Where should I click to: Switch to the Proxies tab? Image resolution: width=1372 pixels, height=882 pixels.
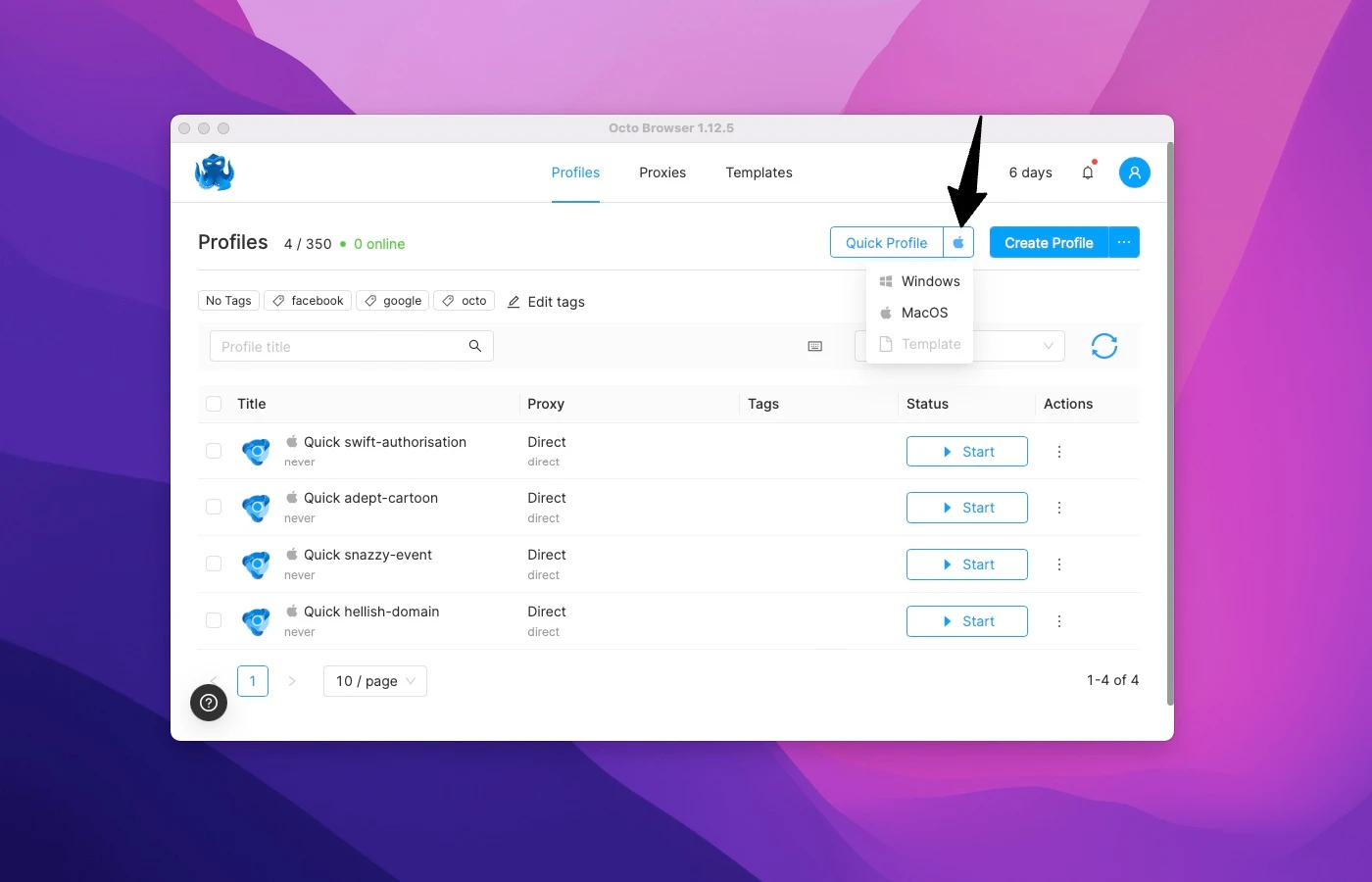click(661, 172)
